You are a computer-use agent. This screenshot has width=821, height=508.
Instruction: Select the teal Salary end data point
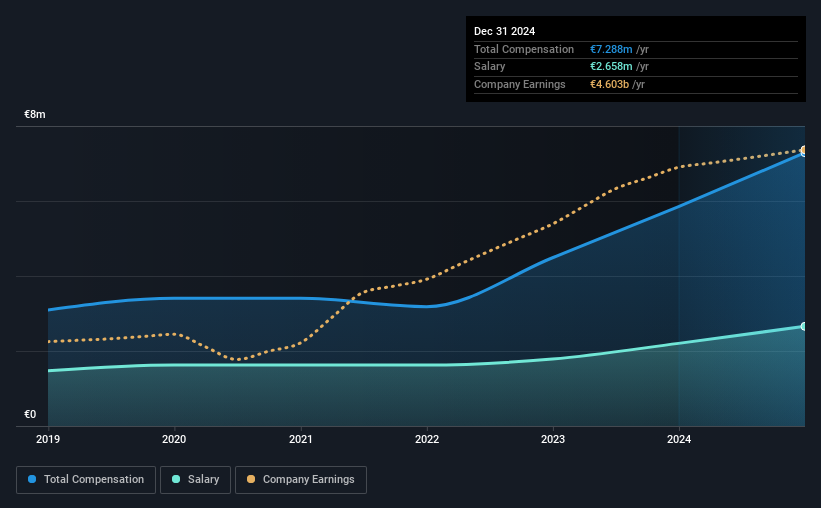tap(804, 326)
